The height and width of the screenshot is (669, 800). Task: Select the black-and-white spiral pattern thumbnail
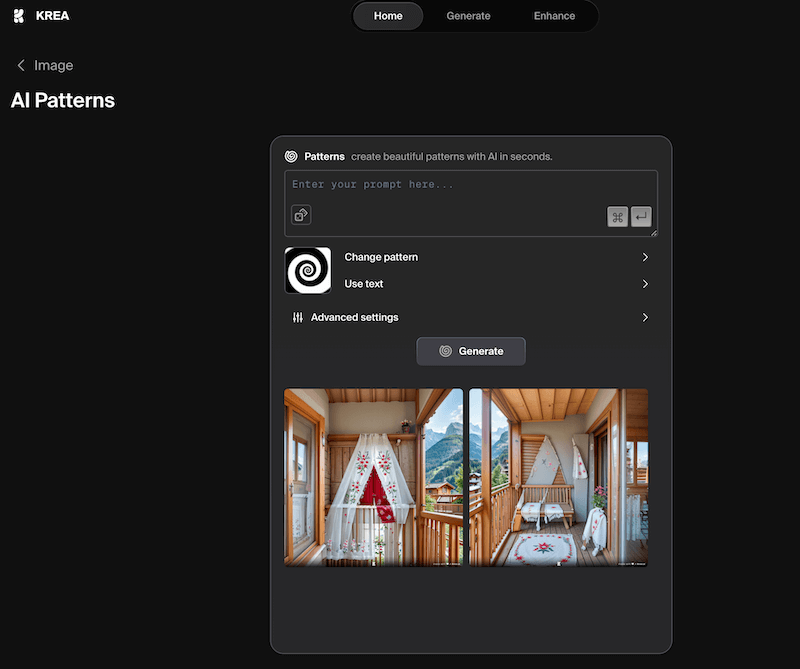pos(307,270)
